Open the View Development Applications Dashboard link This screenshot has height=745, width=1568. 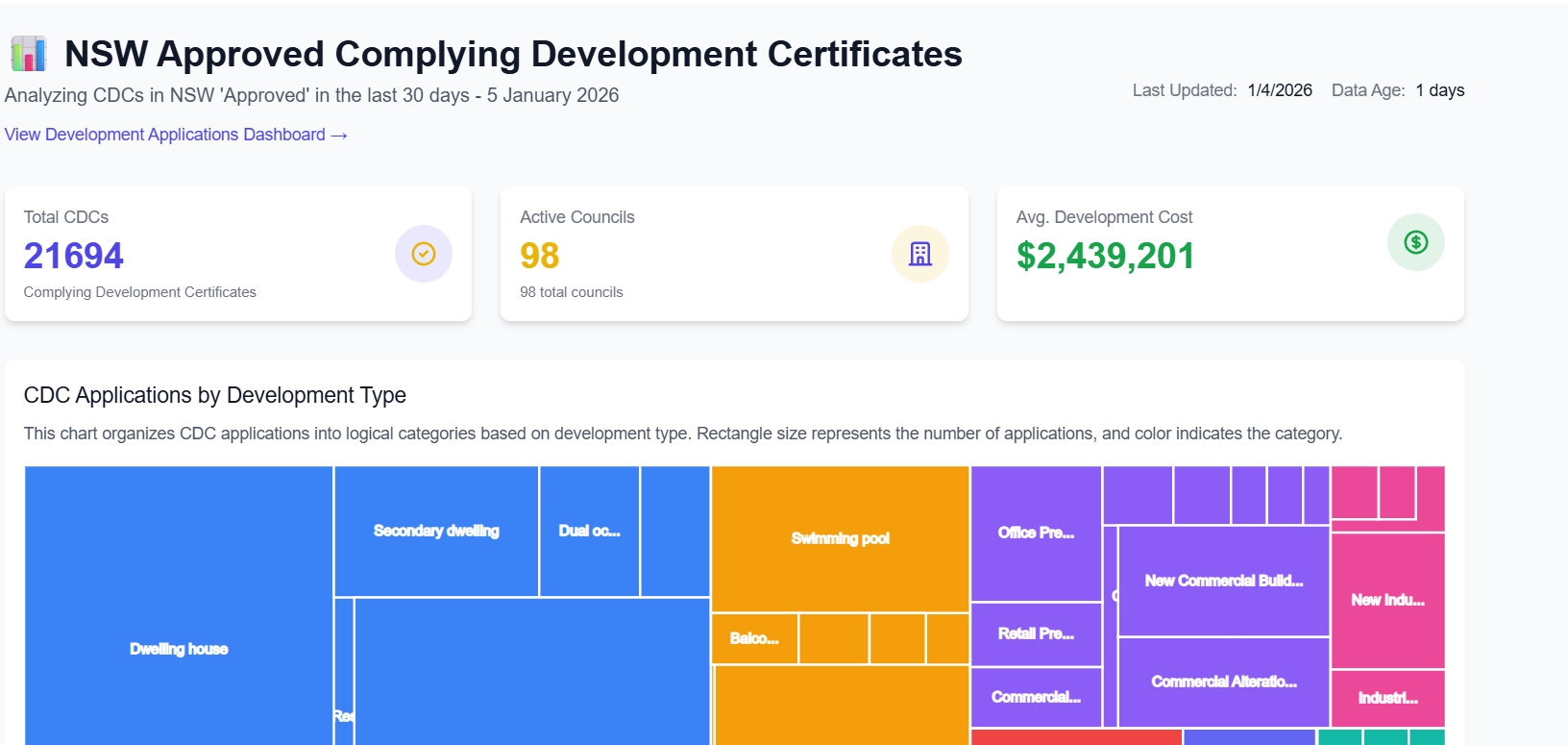point(176,135)
